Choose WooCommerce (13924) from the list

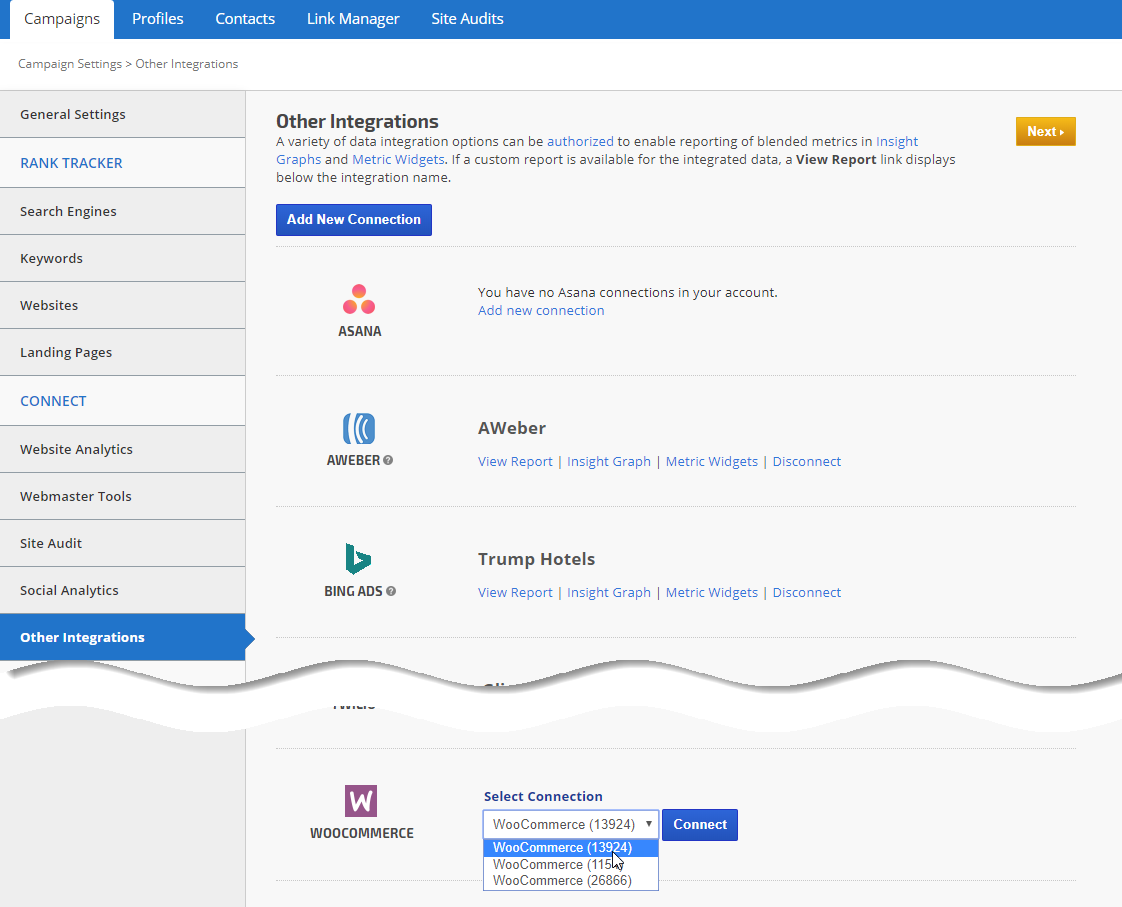(562, 848)
